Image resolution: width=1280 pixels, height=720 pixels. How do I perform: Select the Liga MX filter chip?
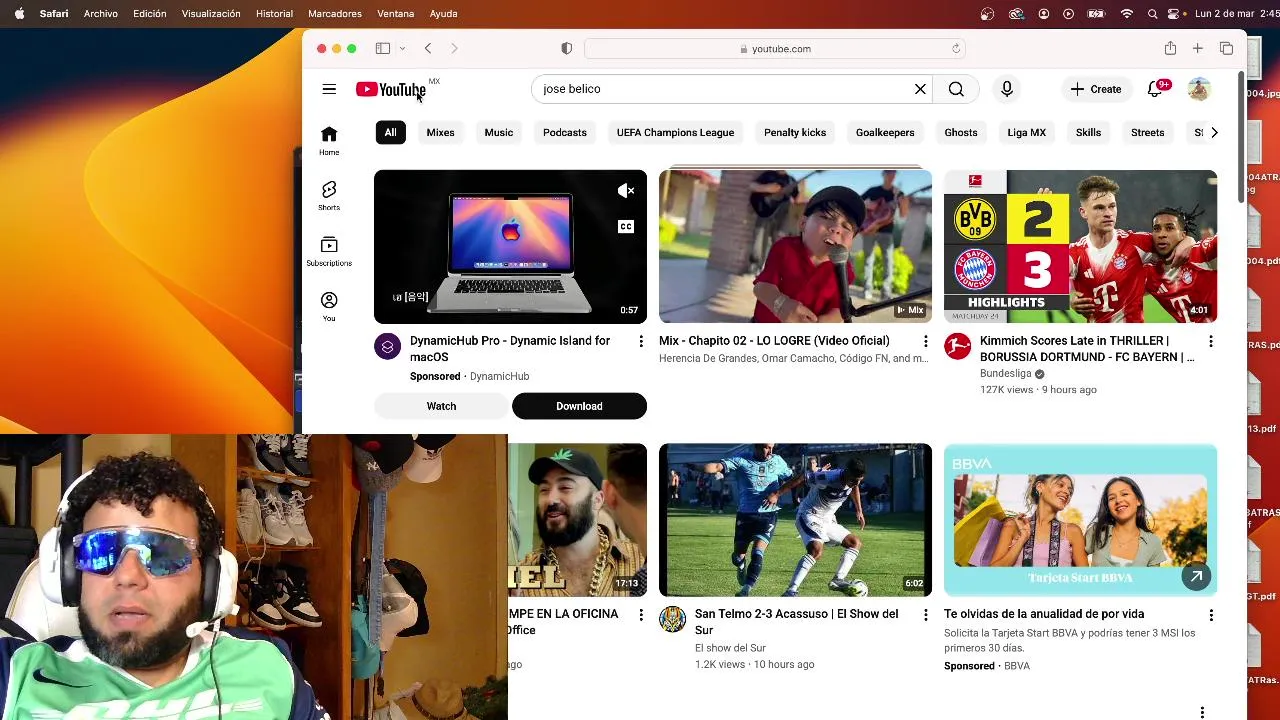coord(1027,132)
